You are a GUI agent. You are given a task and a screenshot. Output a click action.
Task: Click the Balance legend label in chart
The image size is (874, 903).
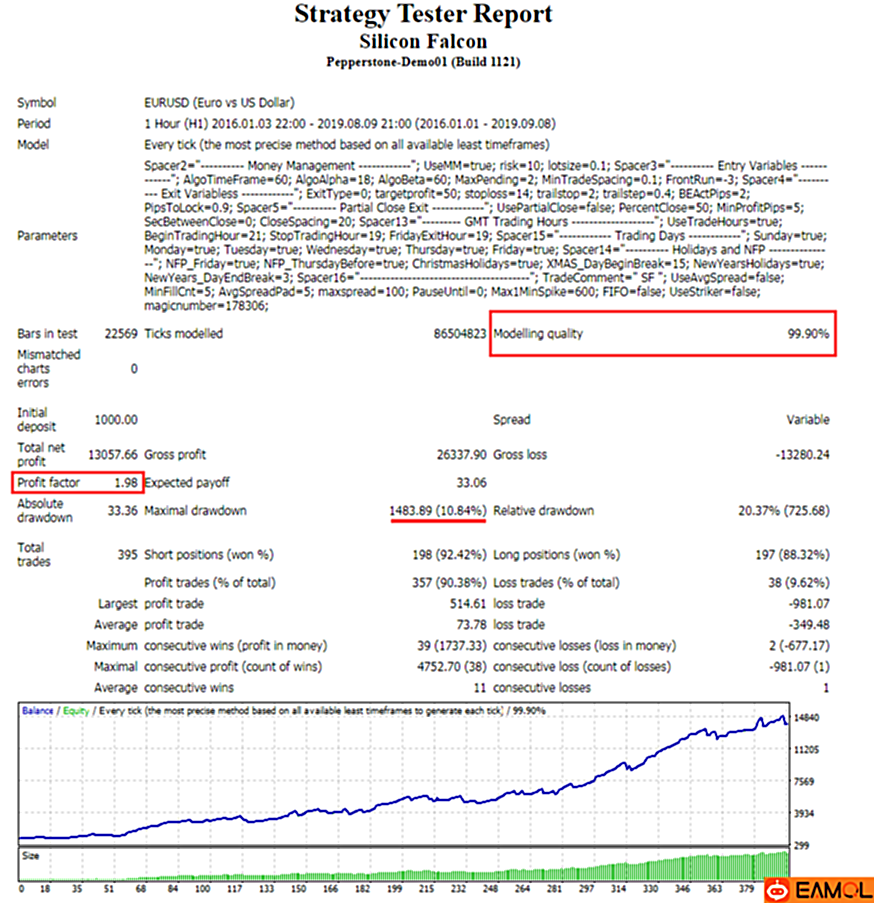point(39,711)
